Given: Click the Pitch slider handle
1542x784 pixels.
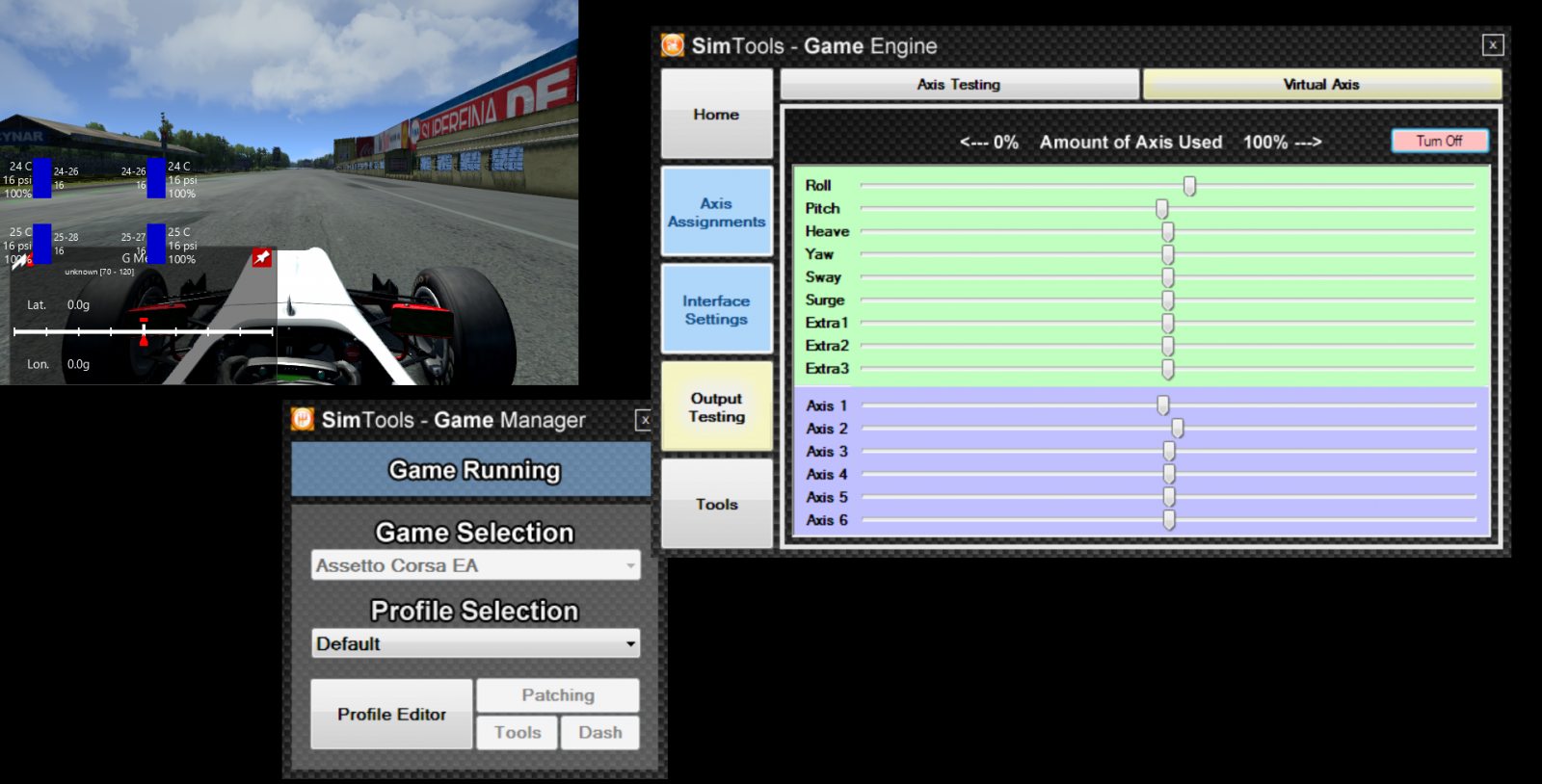Looking at the screenshot, I should point(1161,209).
